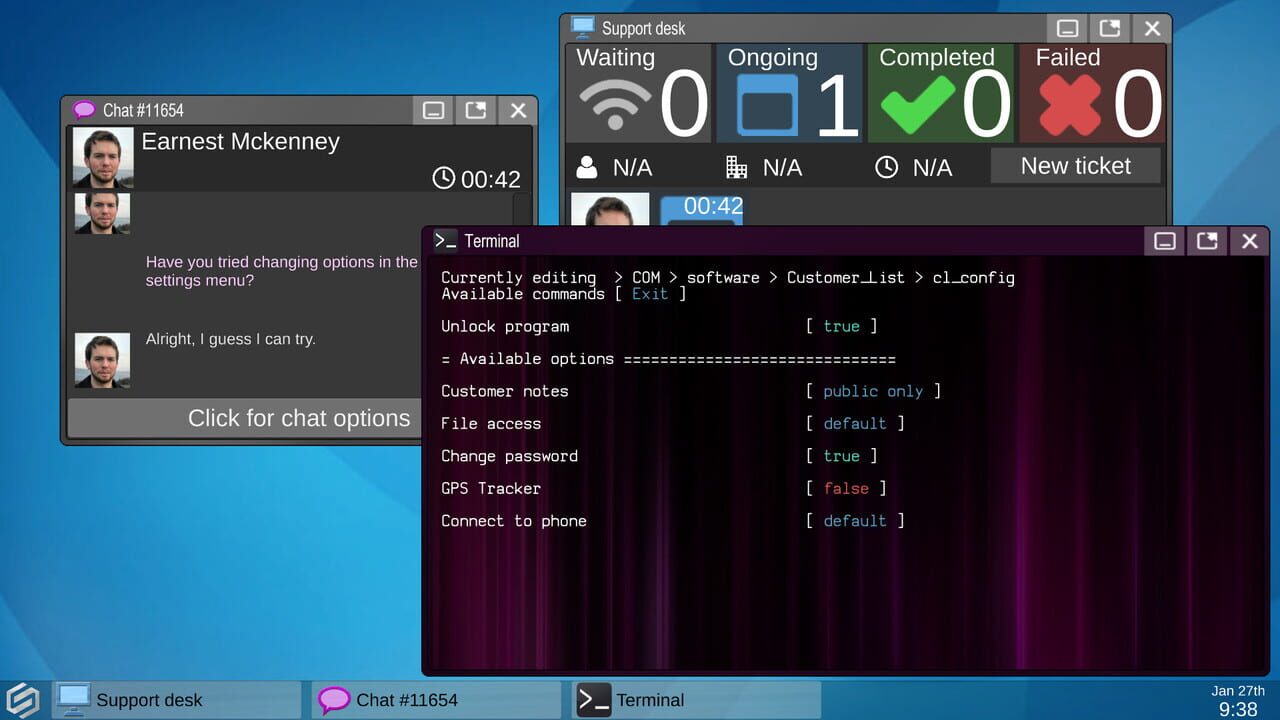Image resolution: width=1280 pixels, height=720 pixels.
Task: Change Connect to phone from default
Action: 855,520
